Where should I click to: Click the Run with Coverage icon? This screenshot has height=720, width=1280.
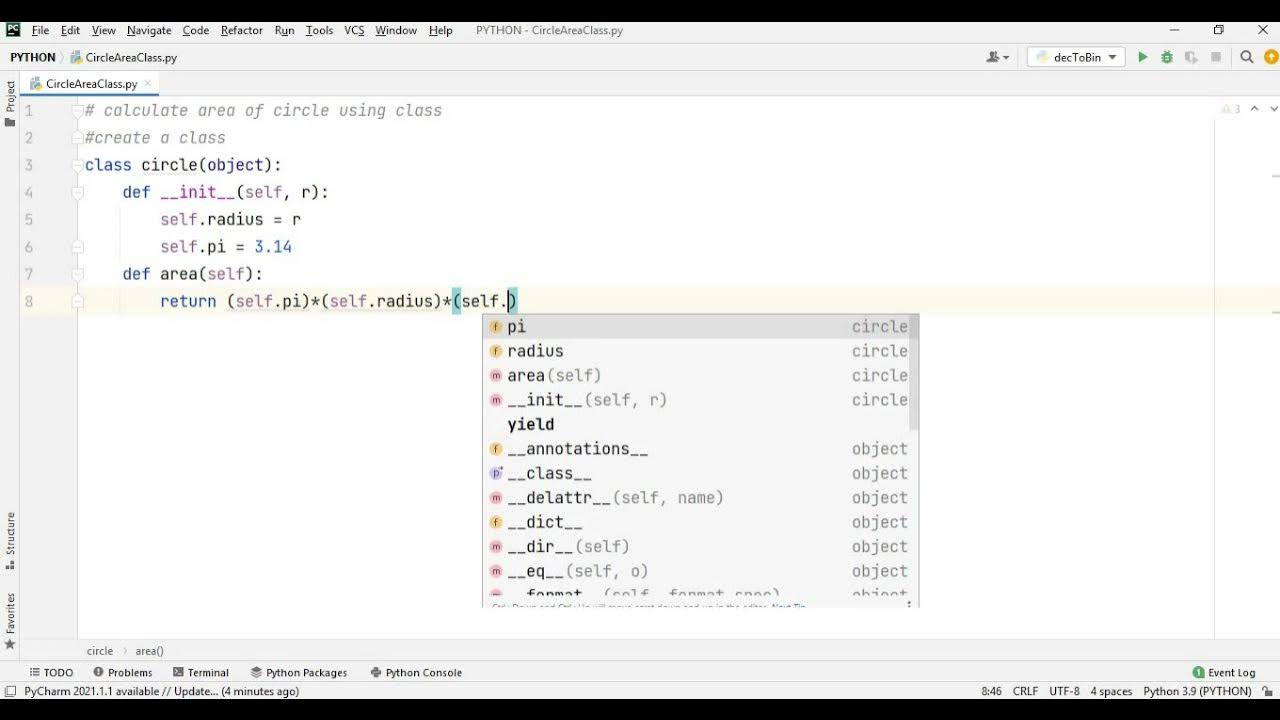click(x=1191, y=57)
